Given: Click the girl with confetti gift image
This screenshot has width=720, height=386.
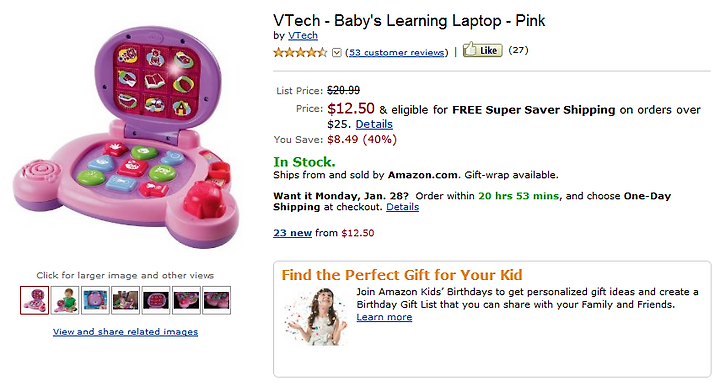Looking at the screenshot, I should 316,316.
